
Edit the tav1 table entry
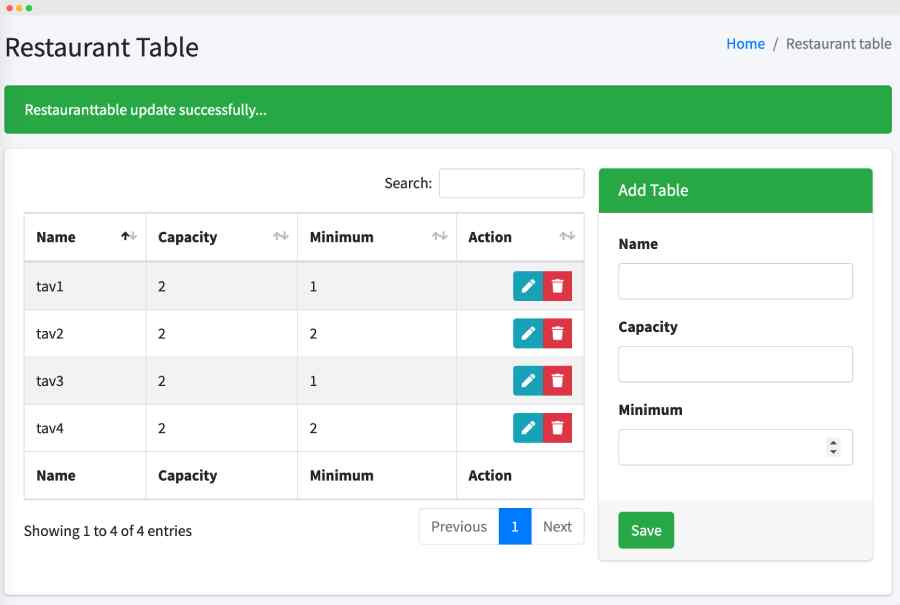point(527,286)
